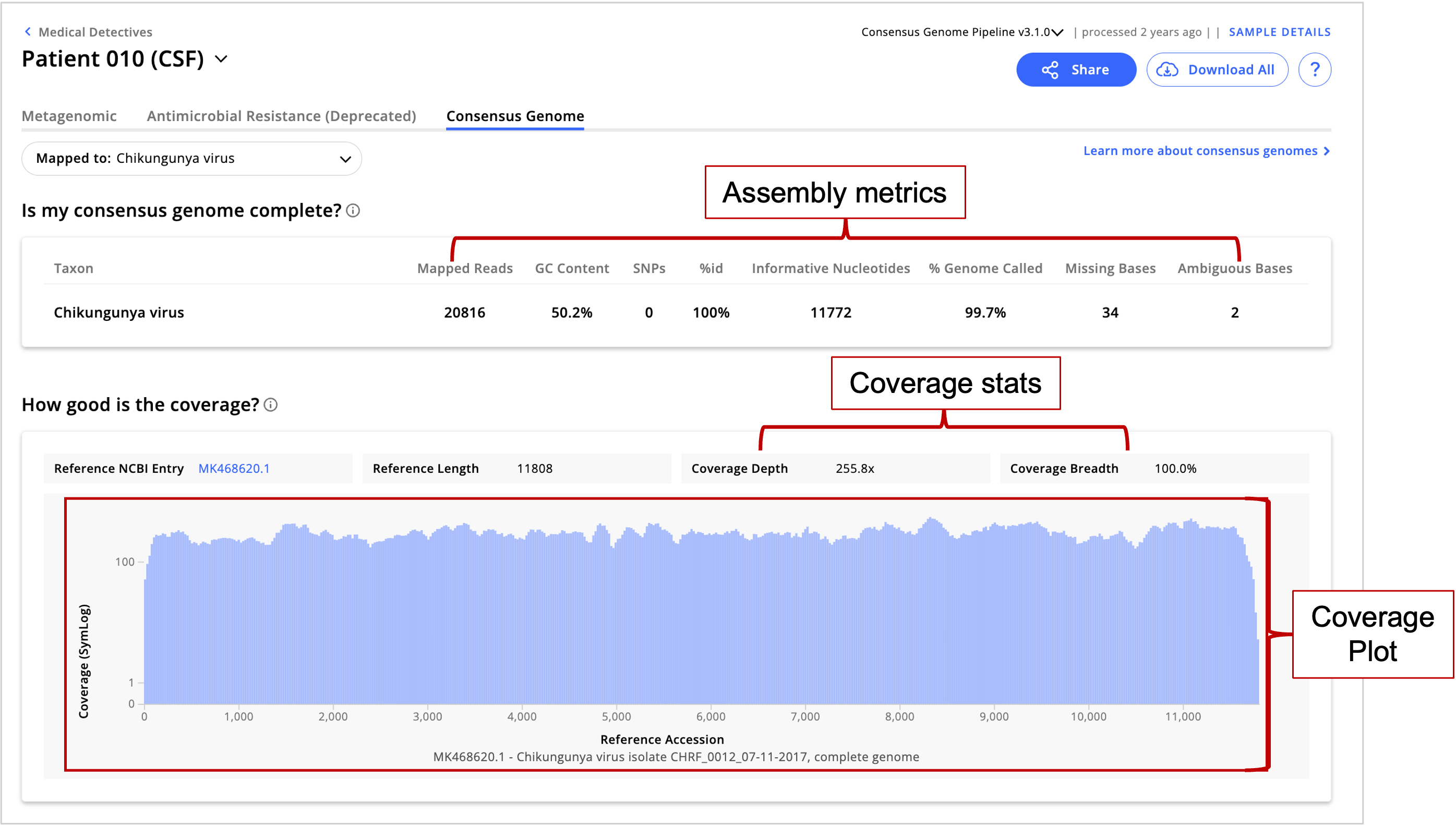Image resolution: width=1456 pixels, height=825 pixels.
Task: Click the info icon next to 'How good is the coverage?'
Action: tap(271, 404)
